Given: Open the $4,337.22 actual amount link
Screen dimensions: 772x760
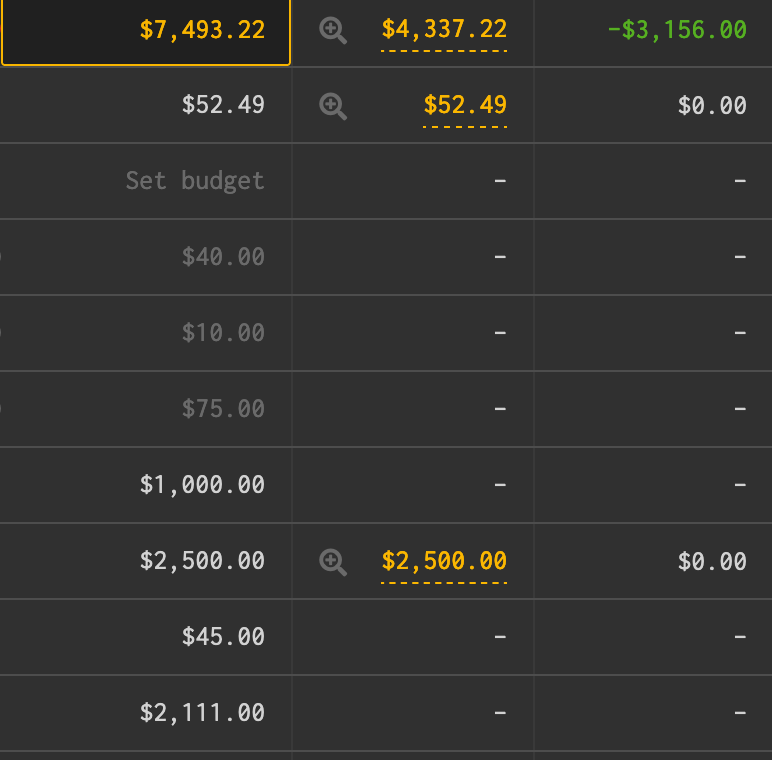Looking at the screenshot, I should [x=444, y=30].
